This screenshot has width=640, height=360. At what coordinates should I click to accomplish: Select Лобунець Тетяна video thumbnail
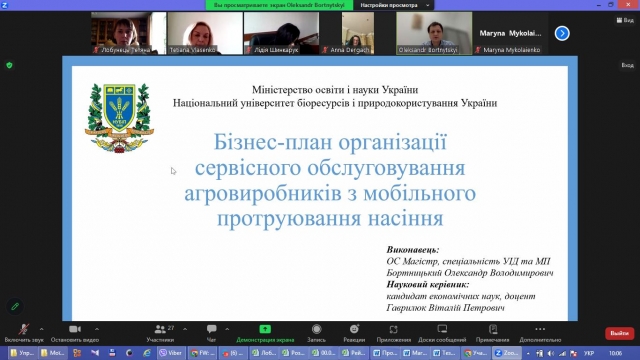pos(128,33)
